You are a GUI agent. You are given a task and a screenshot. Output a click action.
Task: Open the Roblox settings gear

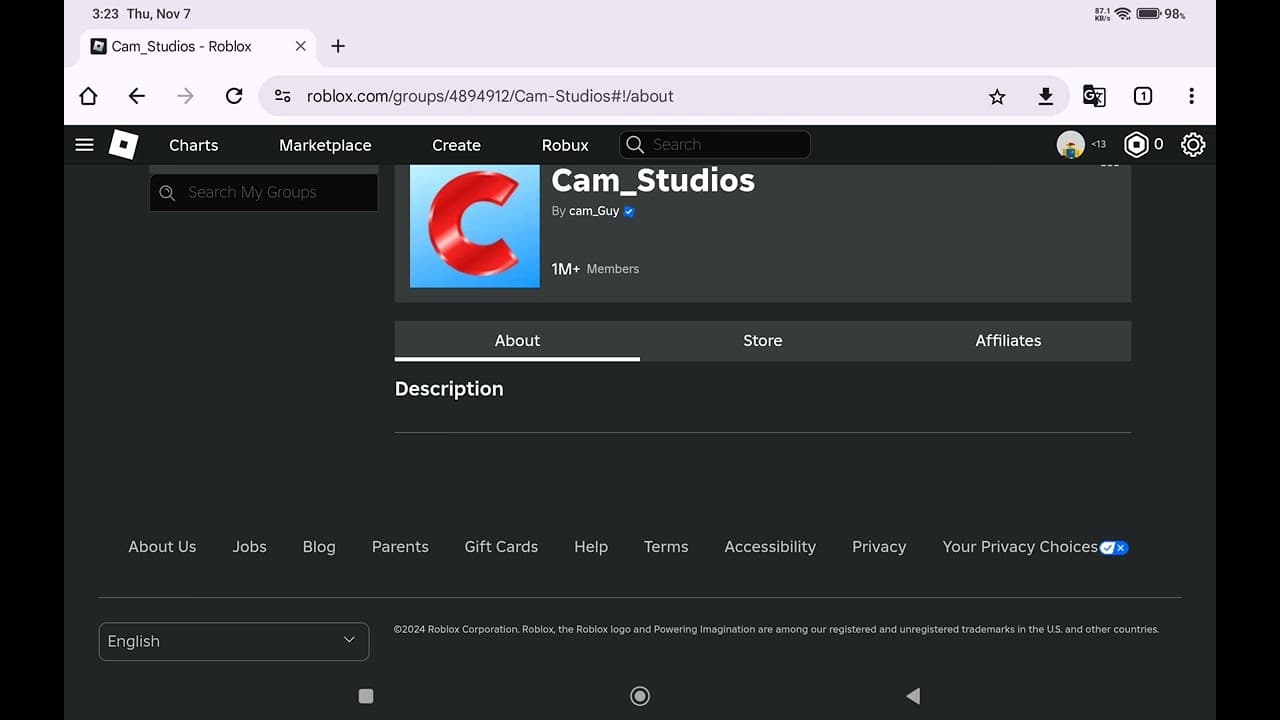click(1193, 145)
